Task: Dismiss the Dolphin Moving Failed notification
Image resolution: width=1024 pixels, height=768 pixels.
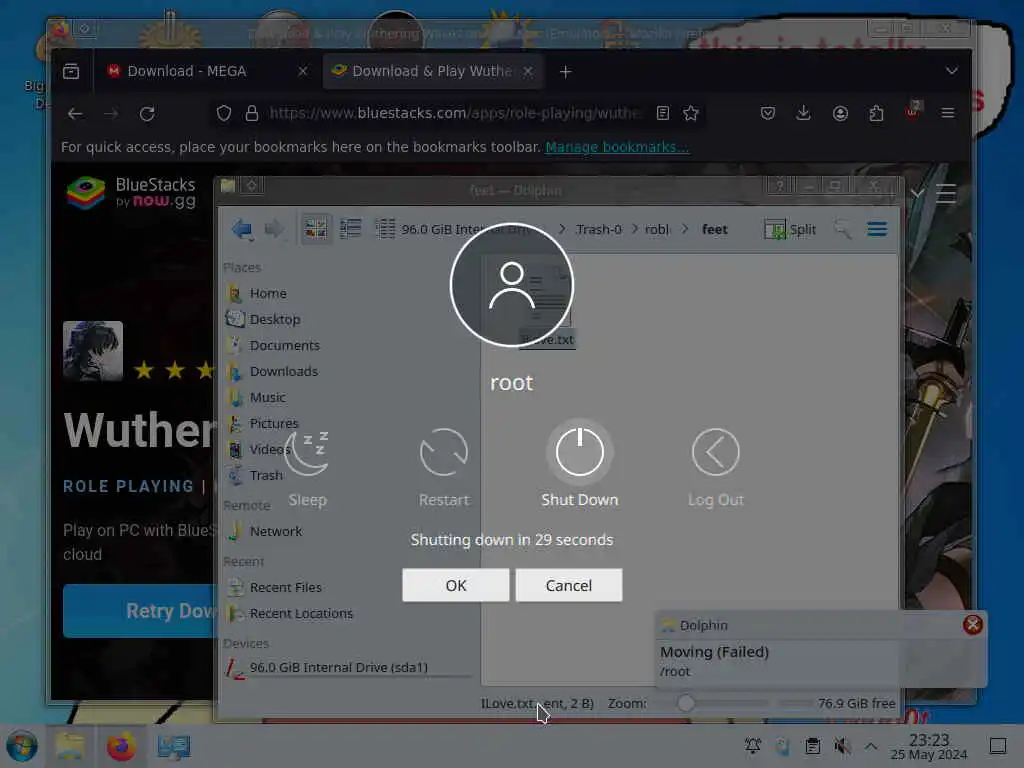Action: pyautogui.click(x=972, y=625)
